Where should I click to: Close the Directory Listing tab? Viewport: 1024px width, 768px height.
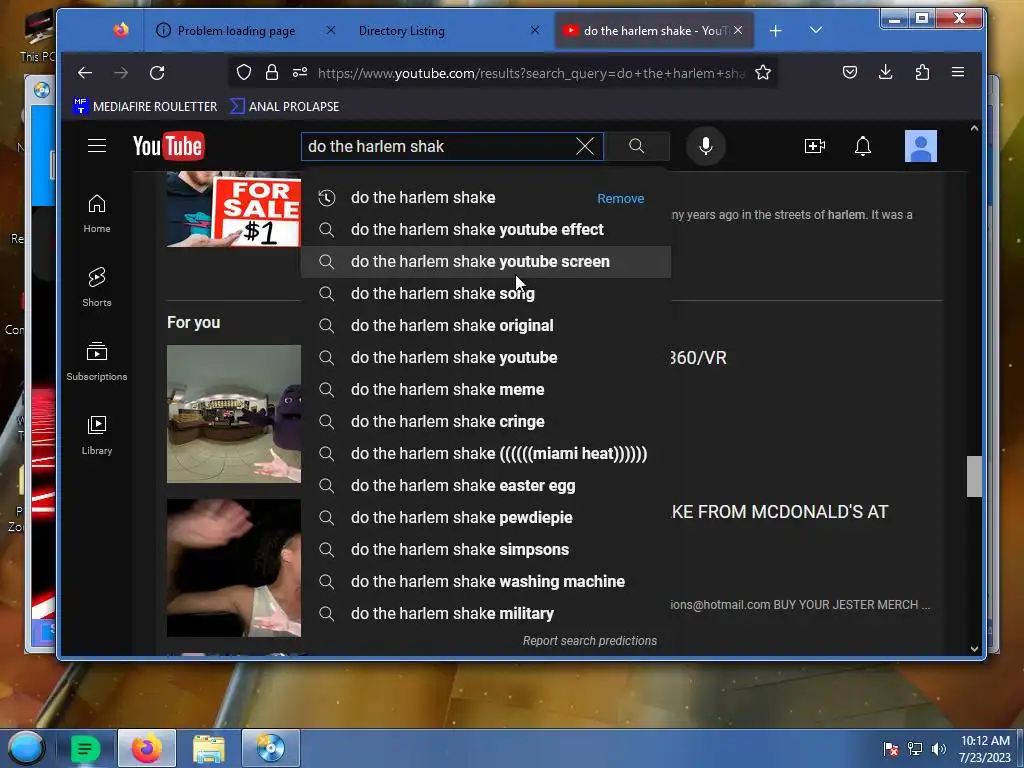535,31
